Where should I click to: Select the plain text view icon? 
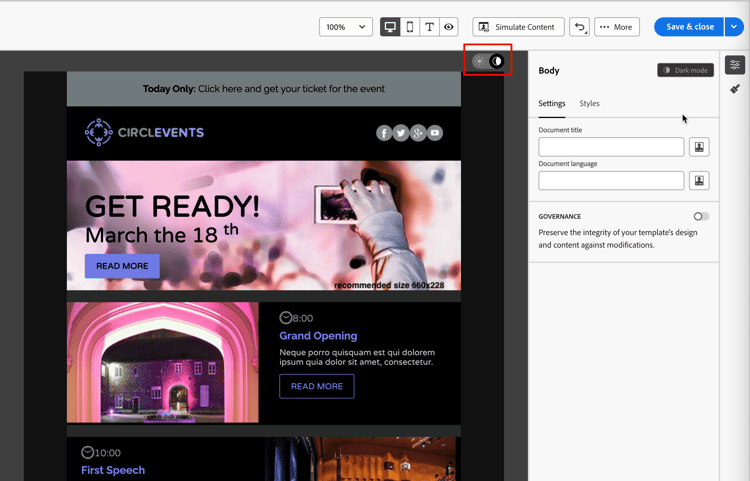click(430, 27)
